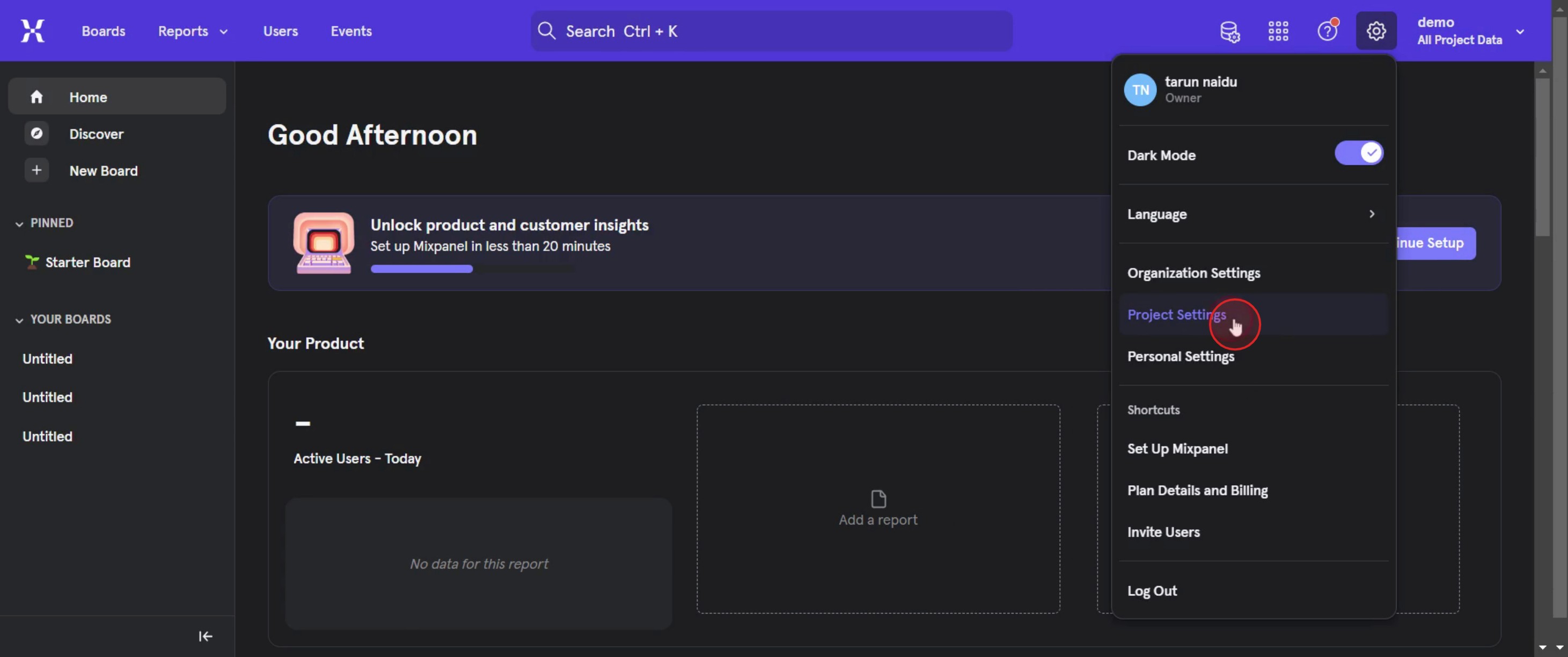Click Log Out

1152,590
